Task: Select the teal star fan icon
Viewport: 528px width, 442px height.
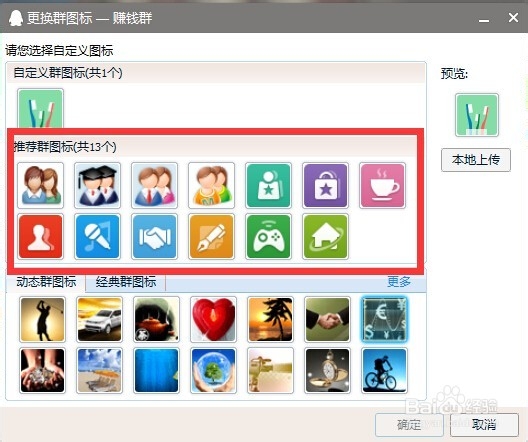Action: (x=268, y=185)
